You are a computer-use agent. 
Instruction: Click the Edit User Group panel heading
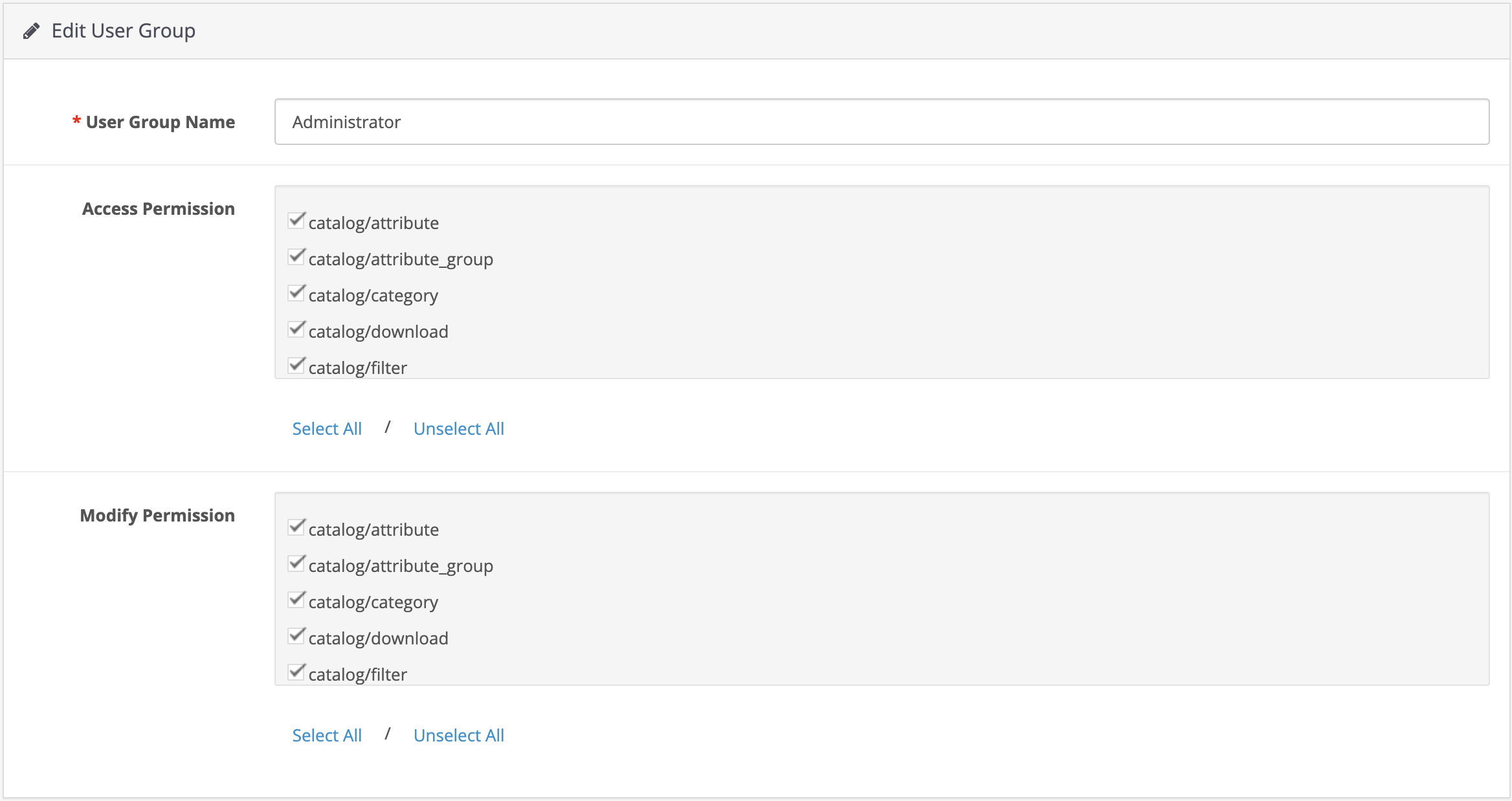[123, 31]
